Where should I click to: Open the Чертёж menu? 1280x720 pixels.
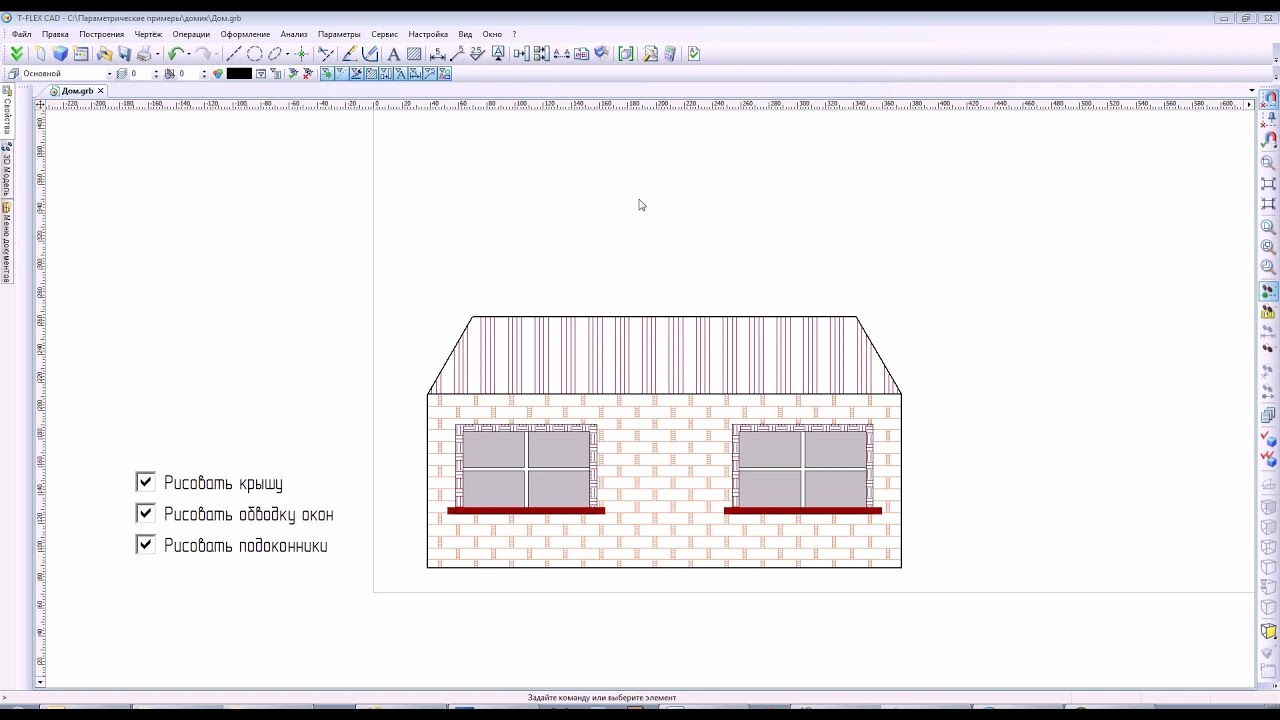pos(148,34)
